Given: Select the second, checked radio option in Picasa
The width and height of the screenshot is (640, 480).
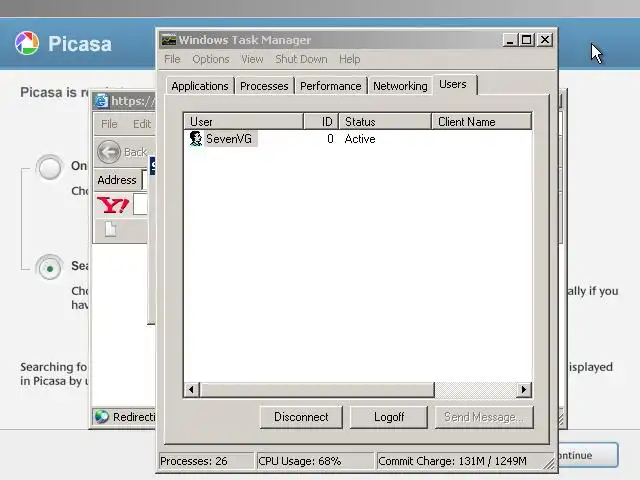Looking at the screenshot, I should 49,268.
